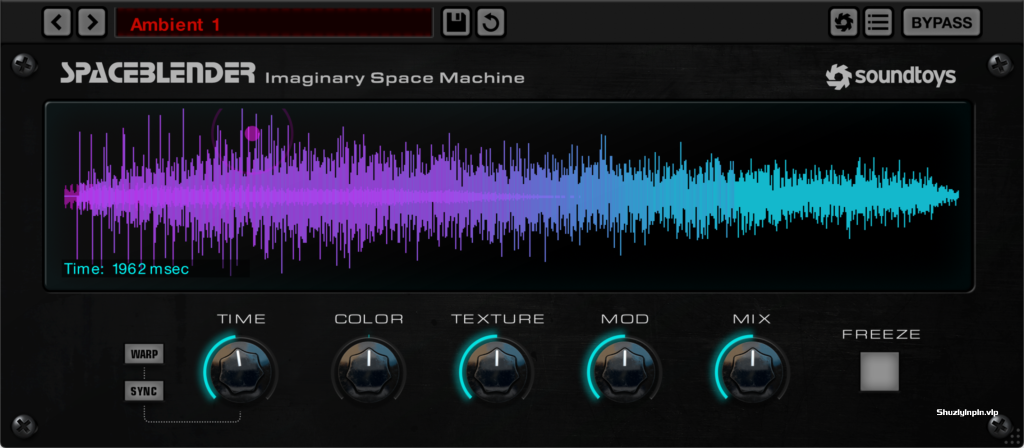
Task: Select the magenta handle dot on the waveform
Action: tap(252, 134)
